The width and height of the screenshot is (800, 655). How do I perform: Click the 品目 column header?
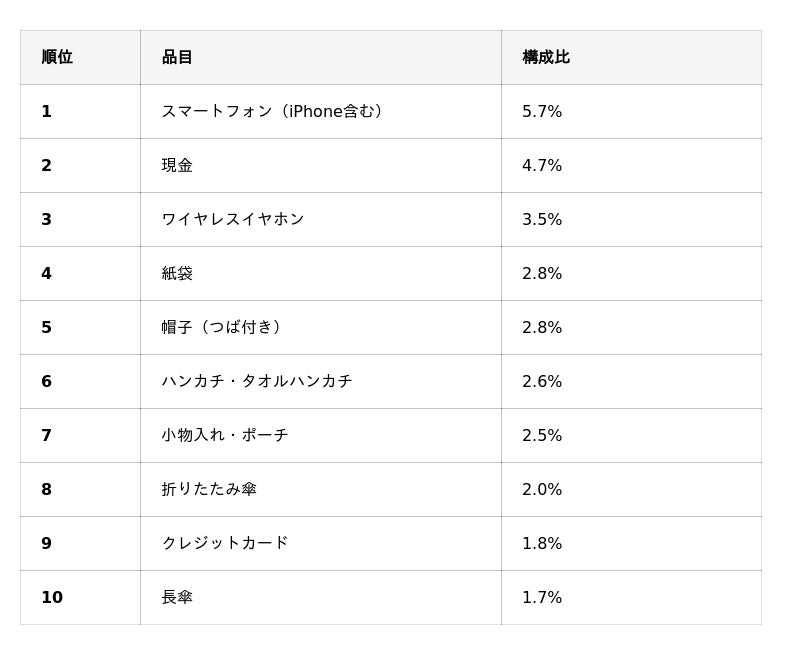[x=321, y=57]
